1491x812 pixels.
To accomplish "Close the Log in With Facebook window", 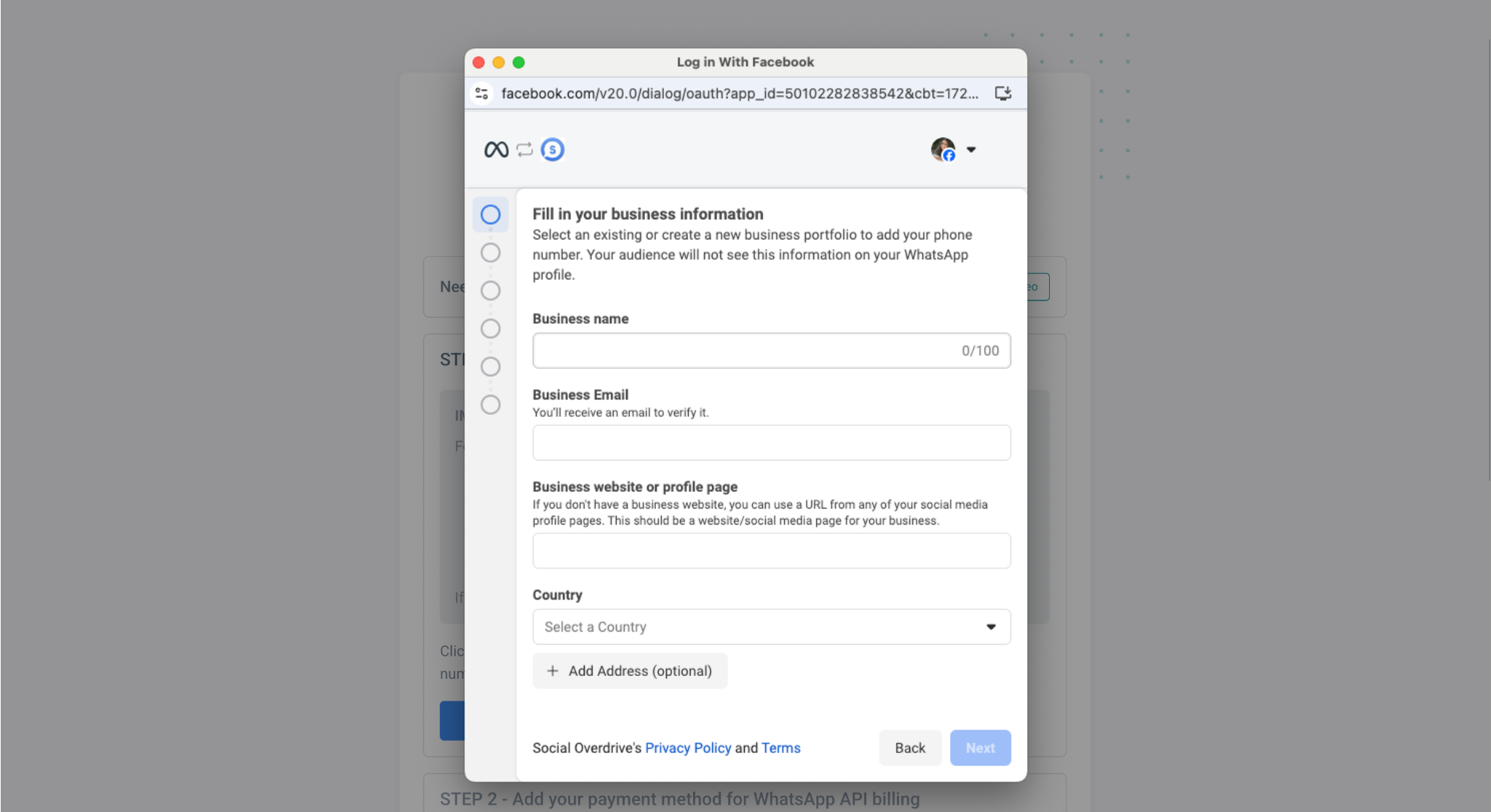I will [478, 63].
